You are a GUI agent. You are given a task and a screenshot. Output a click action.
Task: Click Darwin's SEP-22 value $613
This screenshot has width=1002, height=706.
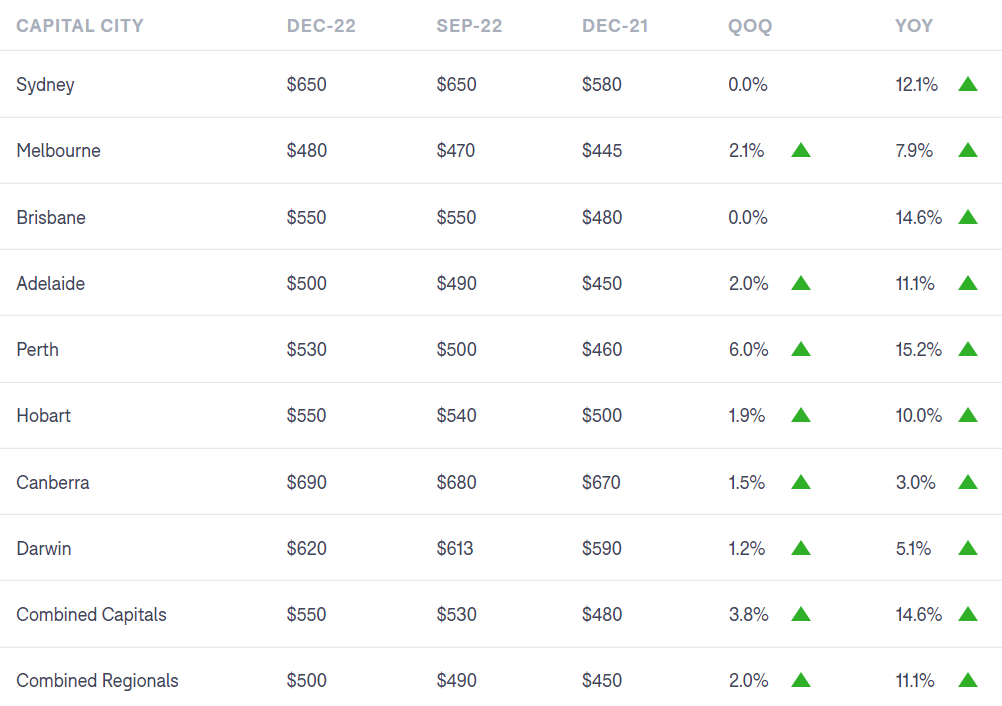point(455,548)
